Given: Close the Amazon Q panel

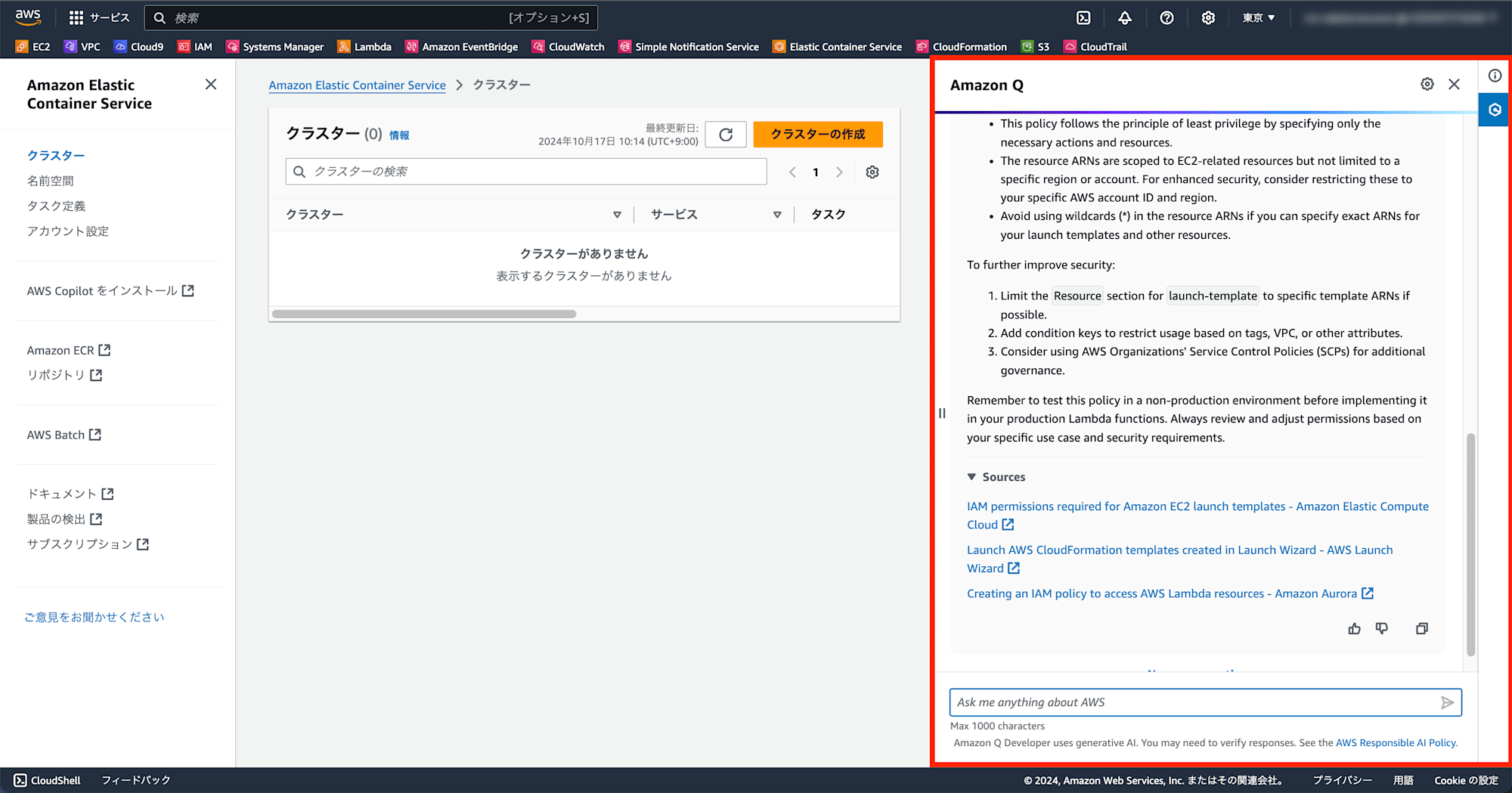Looking at the screenshot, I should click(1455, 84).
